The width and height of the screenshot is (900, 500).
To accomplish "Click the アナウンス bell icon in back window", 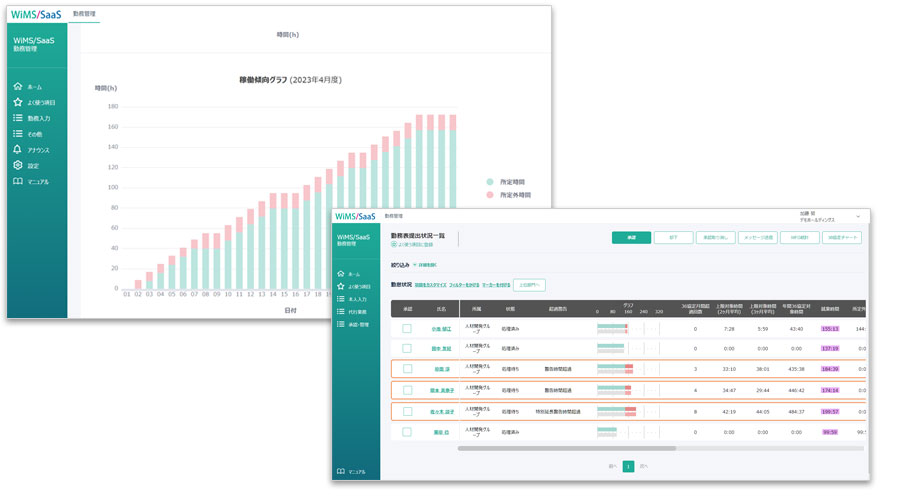I will pos(18,149).
